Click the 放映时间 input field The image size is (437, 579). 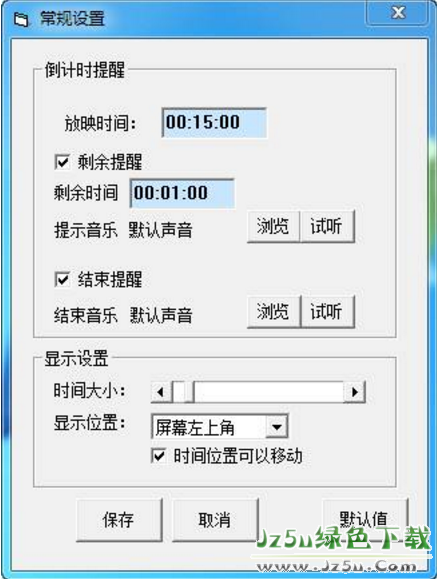pos(214,123)
